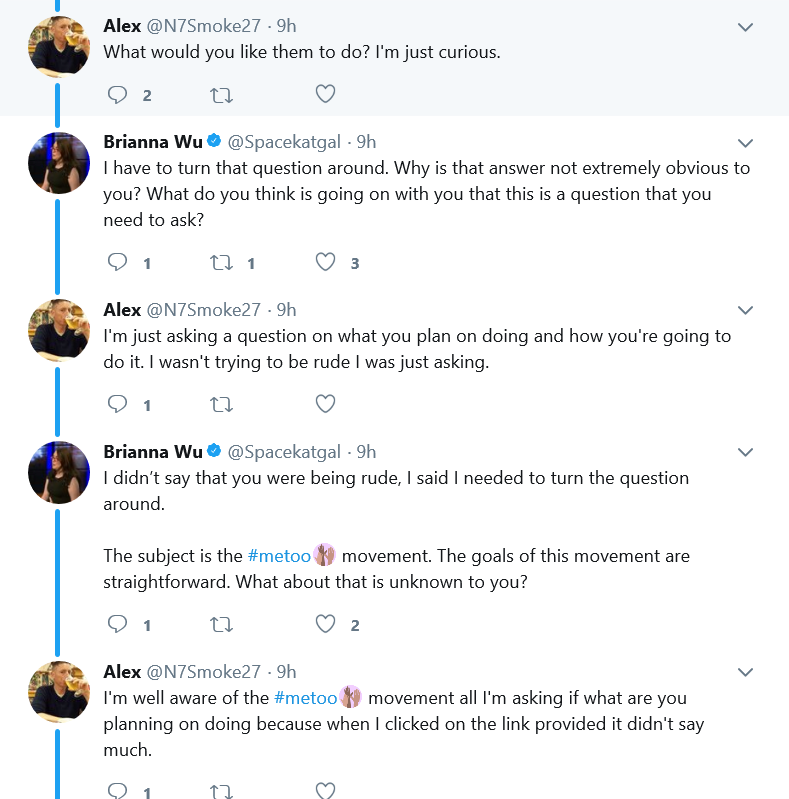Open Brianna Wu's avatar photo on first reply

point(59,163)
